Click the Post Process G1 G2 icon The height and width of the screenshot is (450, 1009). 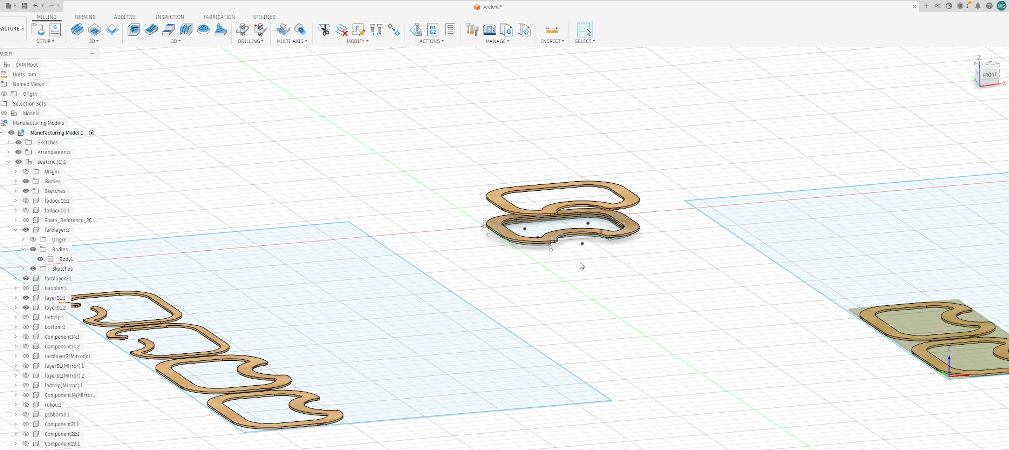tap(433, 30)
